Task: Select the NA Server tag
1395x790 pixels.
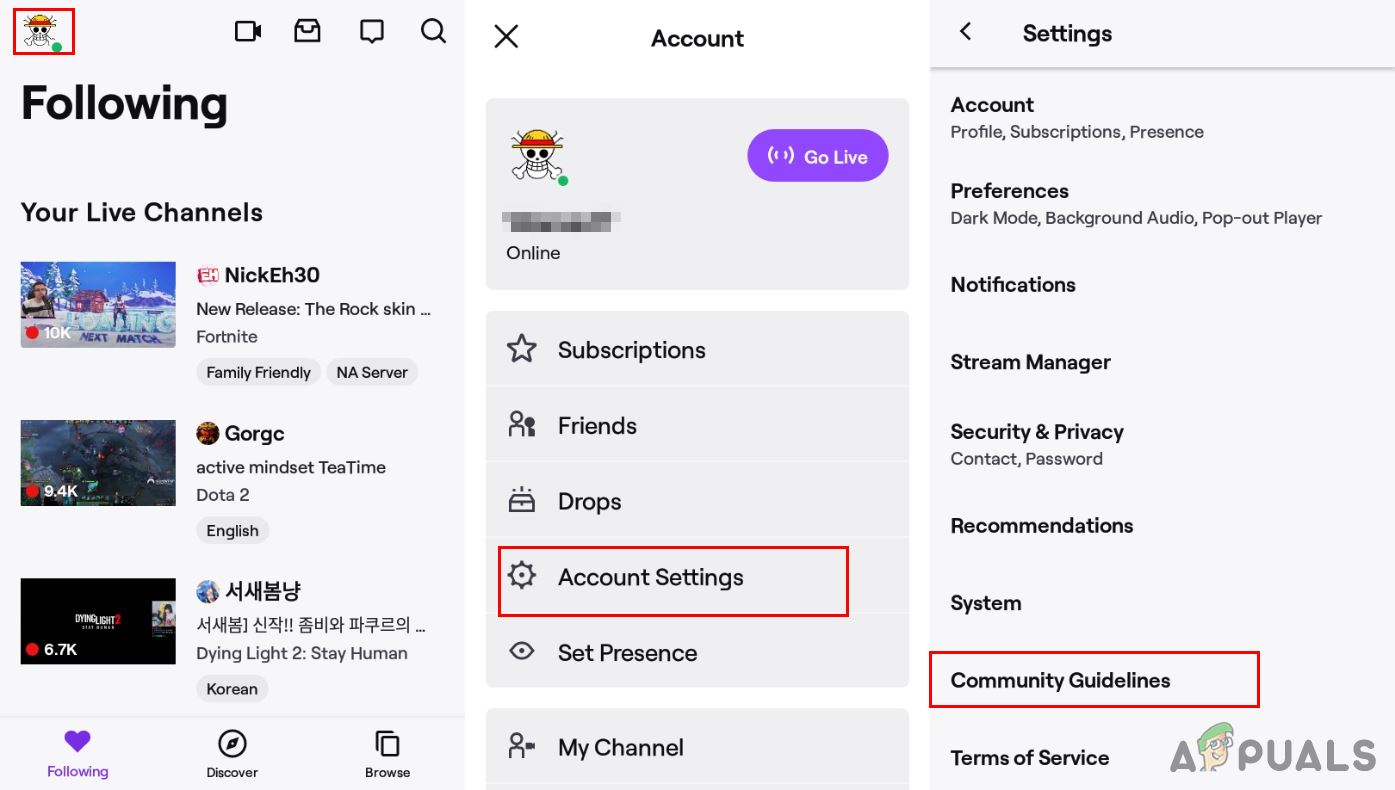Action: (372, 372)
